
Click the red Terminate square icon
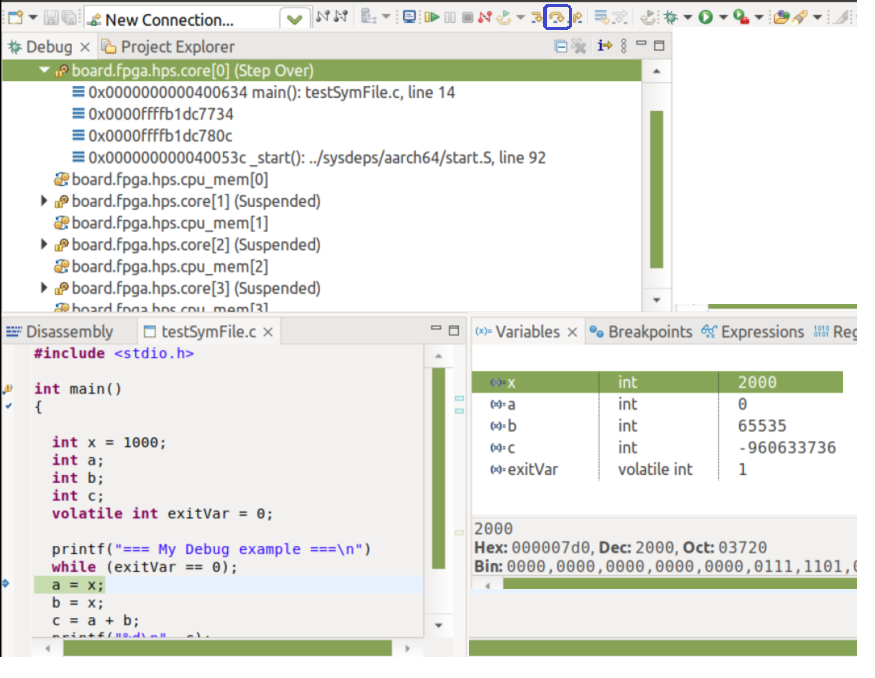coord(467,17)
